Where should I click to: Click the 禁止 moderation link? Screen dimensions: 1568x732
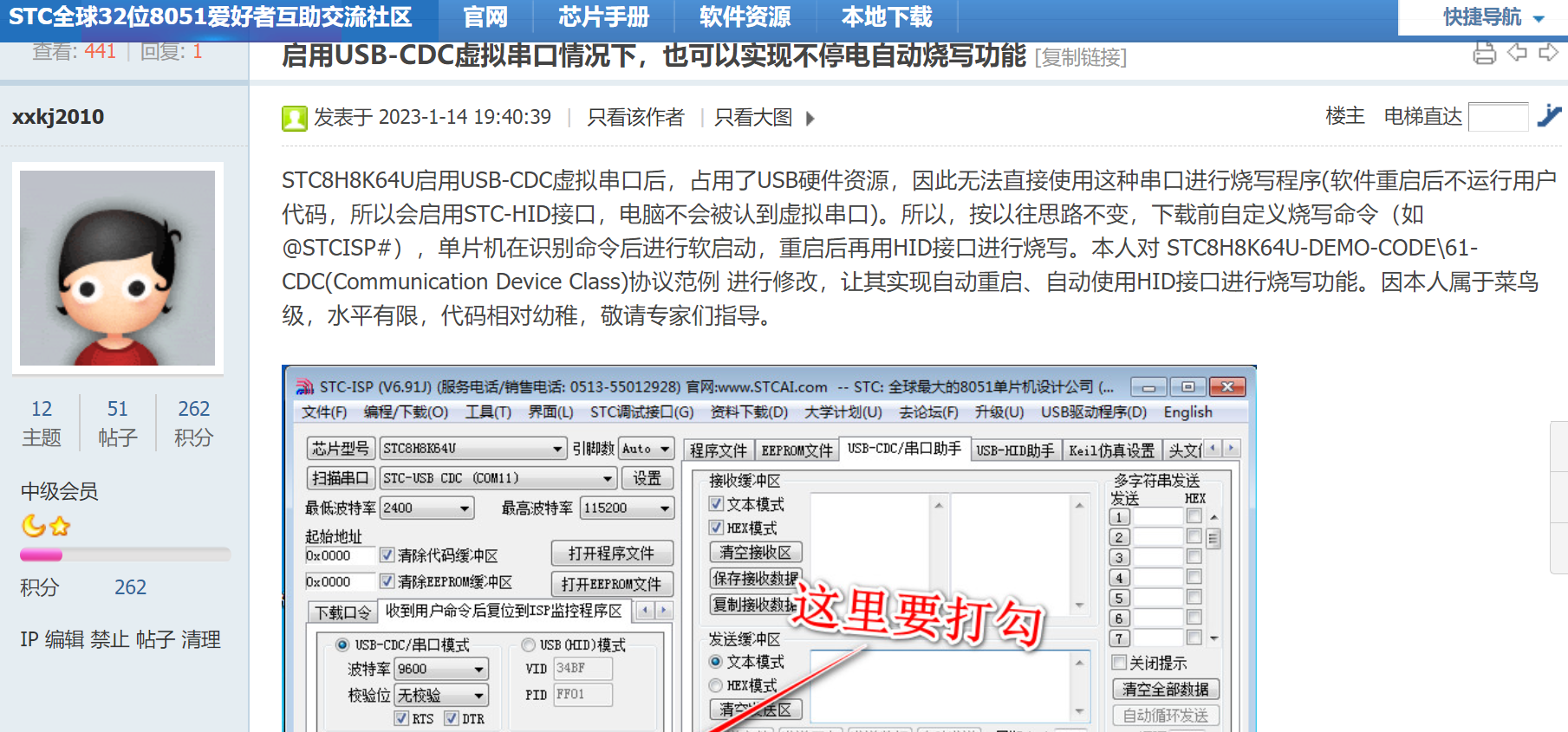(112, 639)
